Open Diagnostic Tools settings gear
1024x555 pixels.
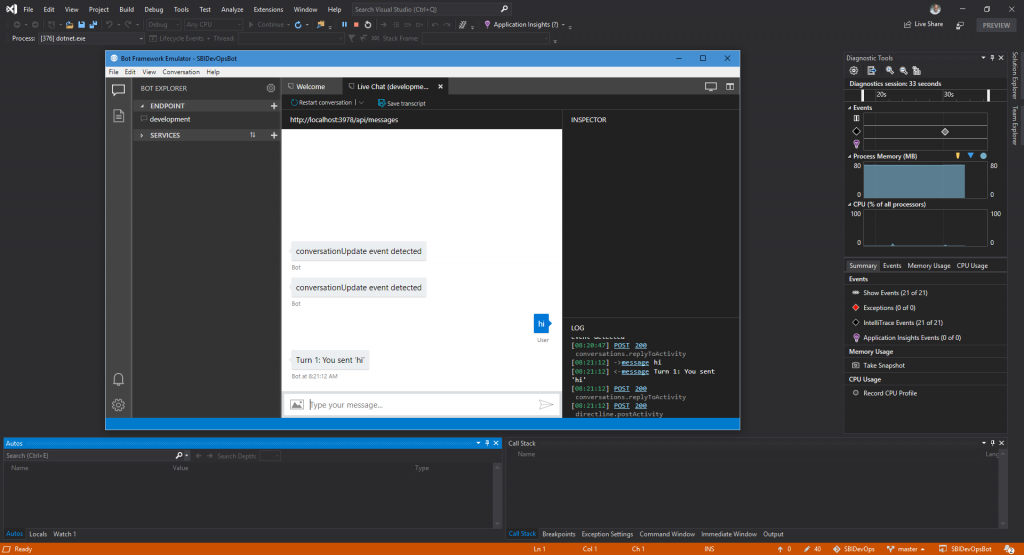tap(854, 71)
